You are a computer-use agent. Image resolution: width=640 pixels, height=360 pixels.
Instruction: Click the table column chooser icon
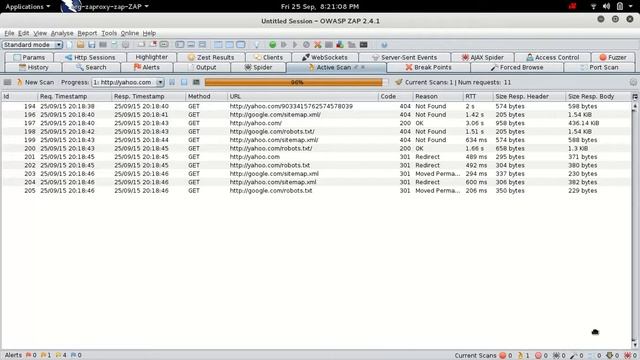(635, 96)
